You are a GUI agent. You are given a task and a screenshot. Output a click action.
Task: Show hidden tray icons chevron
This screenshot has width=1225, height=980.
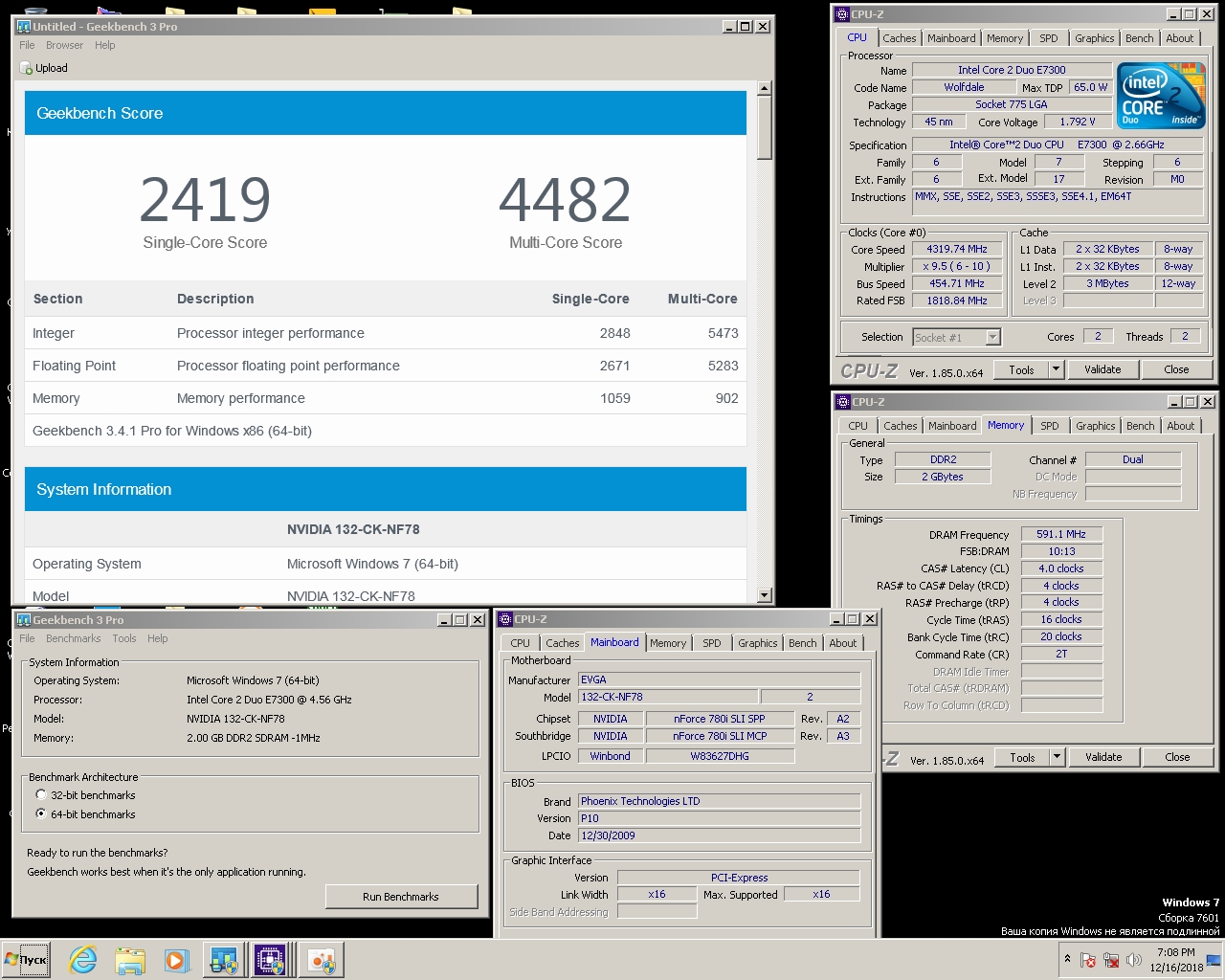[x=1067, y=960]
